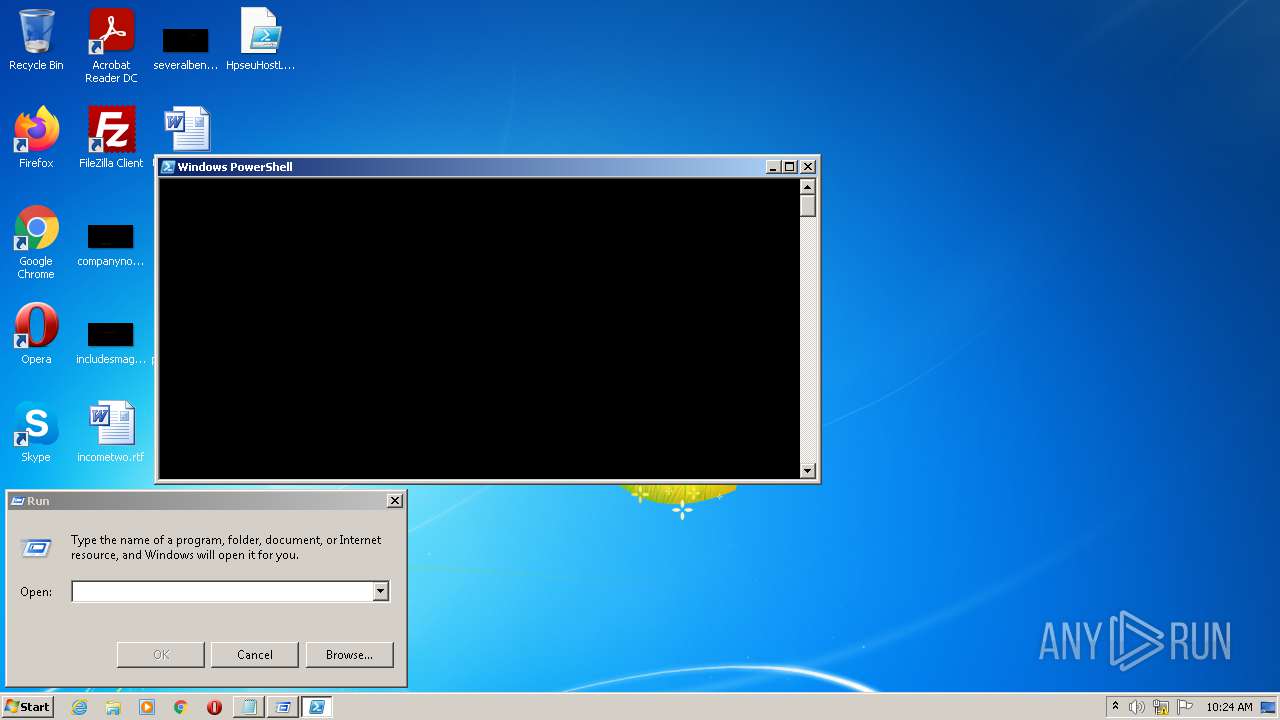Maximize the Windows PowerShell window

pyautogui.click(x=790, y=167)
